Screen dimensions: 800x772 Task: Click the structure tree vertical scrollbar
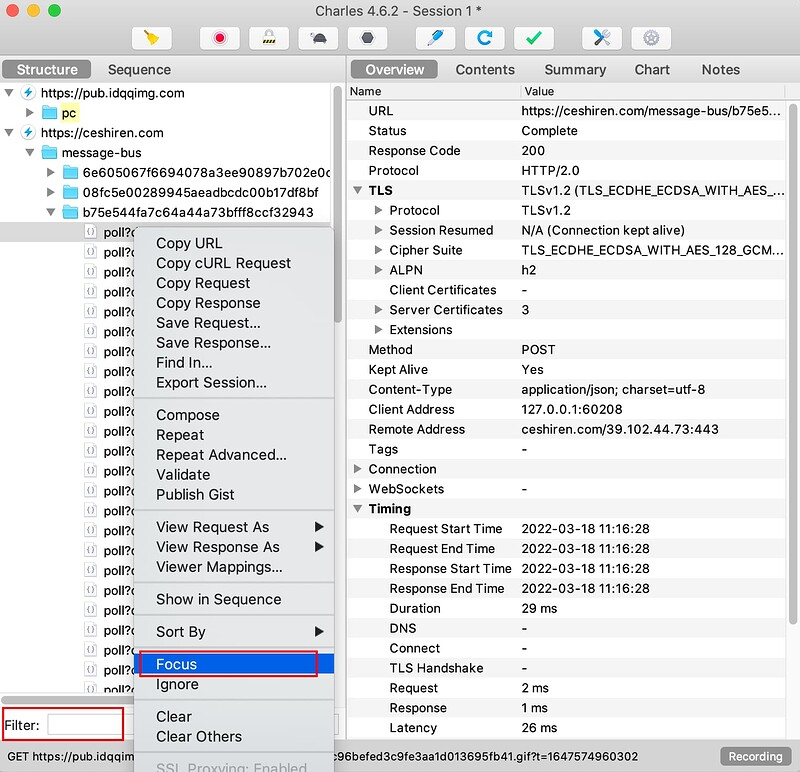click(337, 204)
